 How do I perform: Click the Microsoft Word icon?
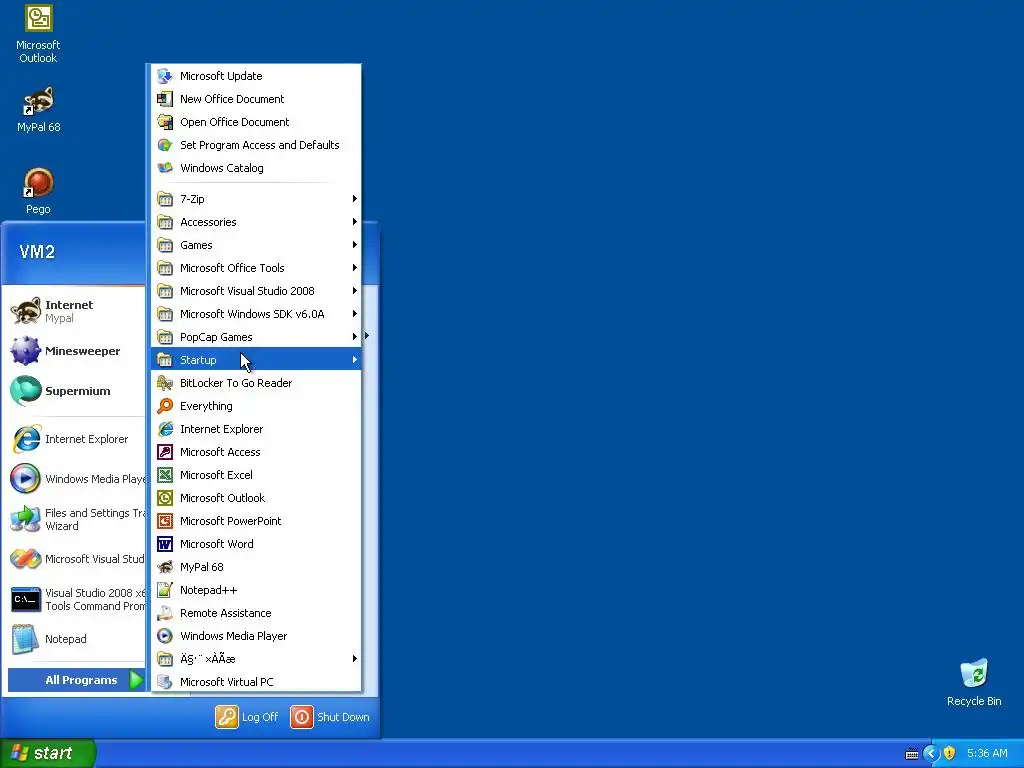click(165, 544)
